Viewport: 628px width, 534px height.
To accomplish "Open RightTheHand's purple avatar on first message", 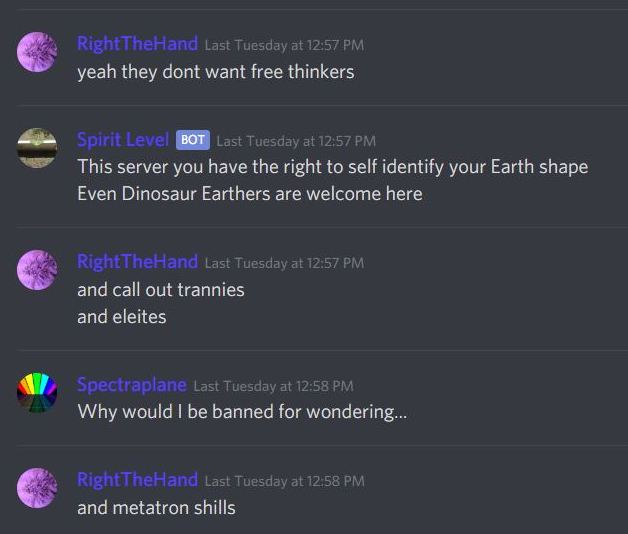I will (37, 52).
